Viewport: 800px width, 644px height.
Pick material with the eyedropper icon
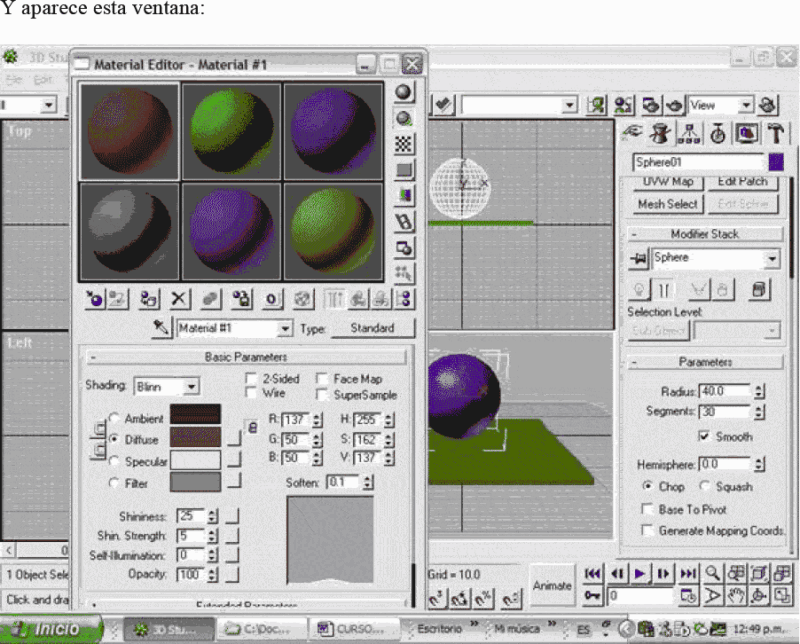pyautogui.click(x=161, y=328)
